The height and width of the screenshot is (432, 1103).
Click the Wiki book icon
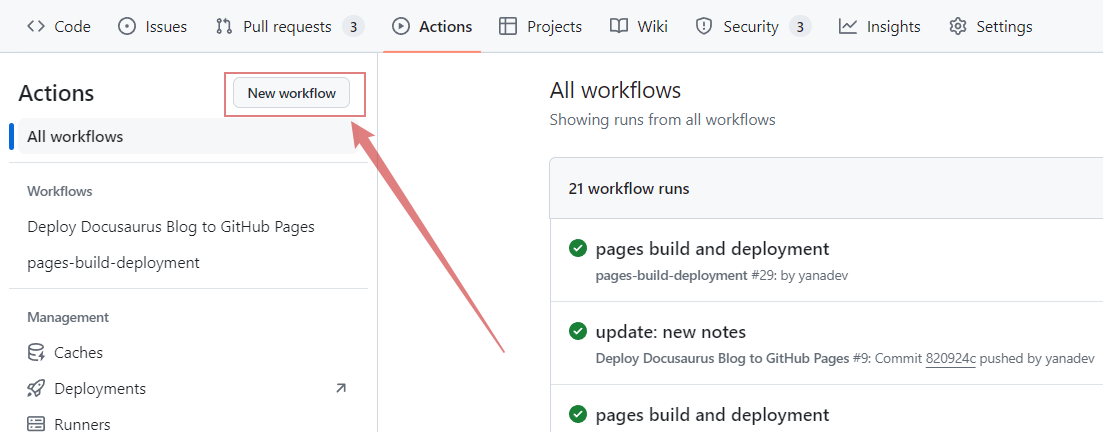[x=619, y=27]
